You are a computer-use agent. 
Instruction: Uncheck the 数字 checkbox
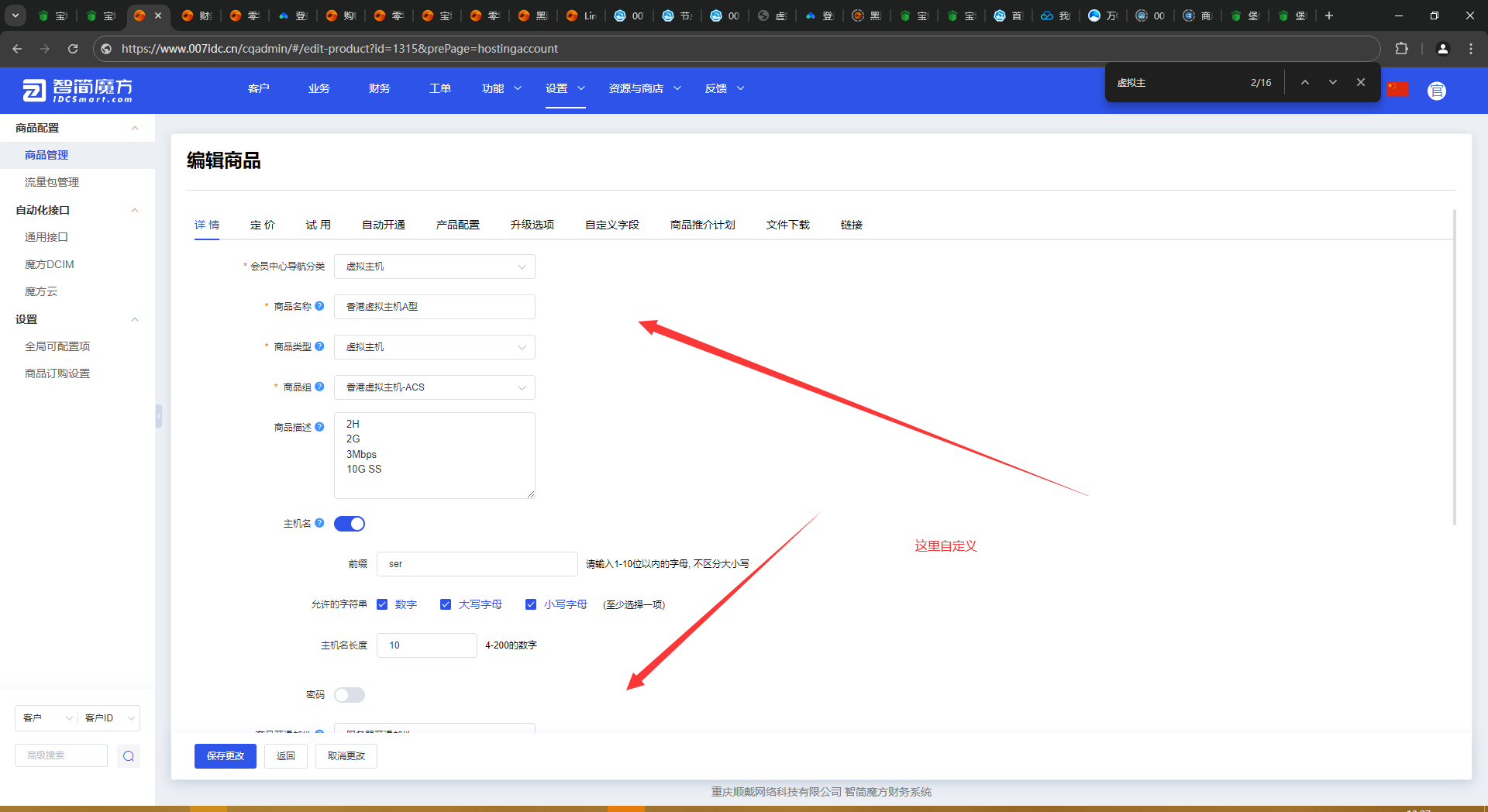click(x=382, y=604)
